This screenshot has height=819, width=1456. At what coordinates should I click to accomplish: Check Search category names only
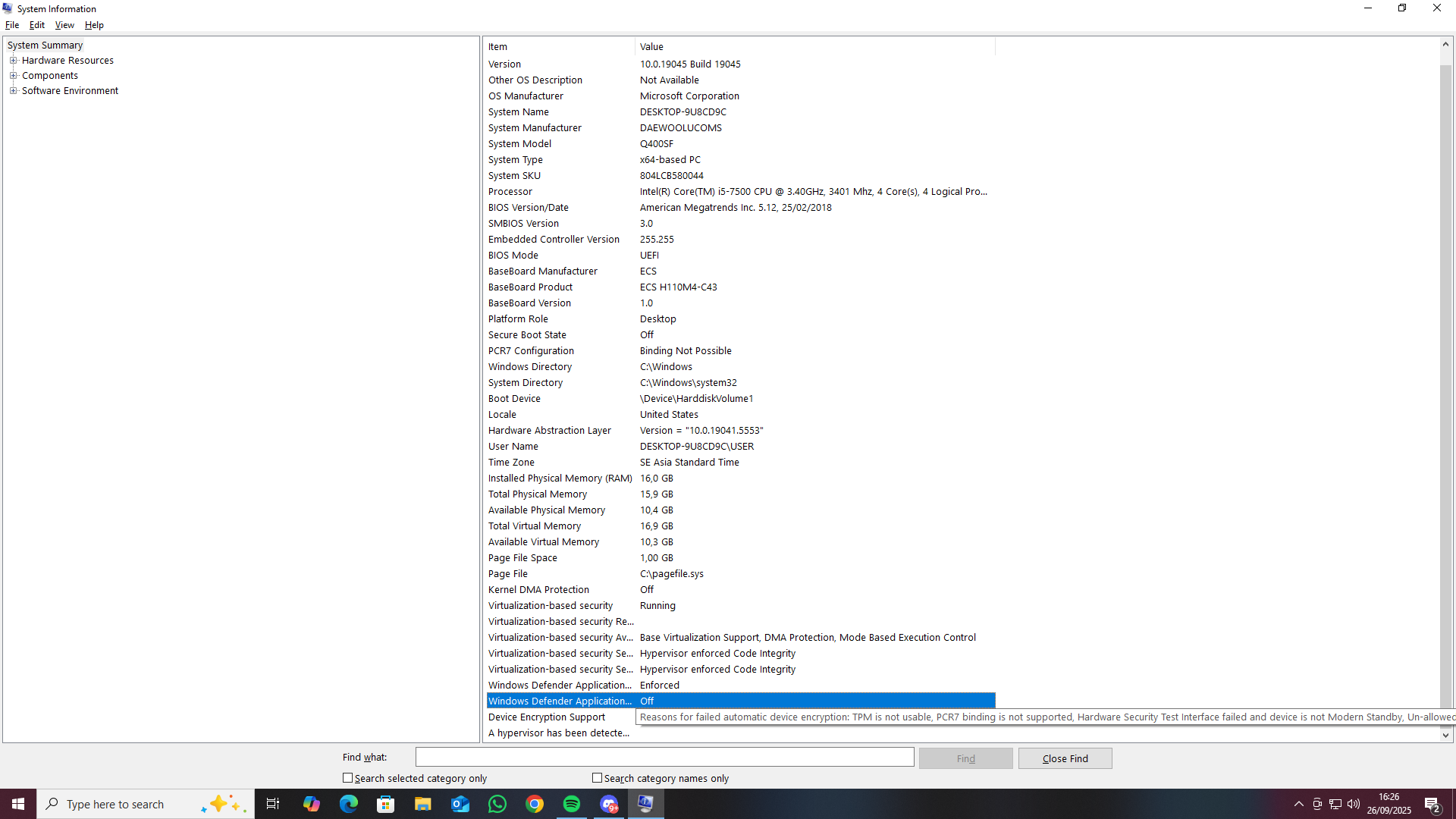tap(598, 778)
